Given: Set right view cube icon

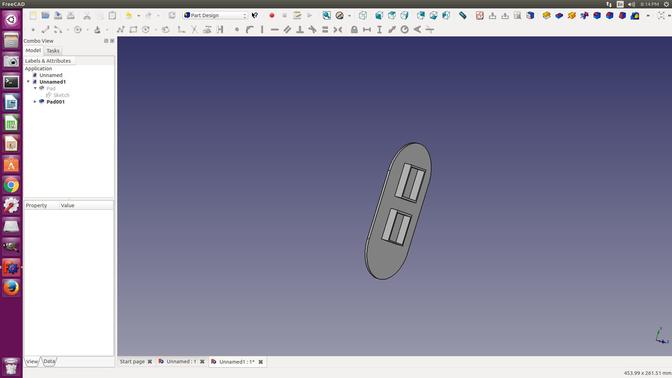Looking at the screenshot, I should pyautogui.click(x=404, y=15).
